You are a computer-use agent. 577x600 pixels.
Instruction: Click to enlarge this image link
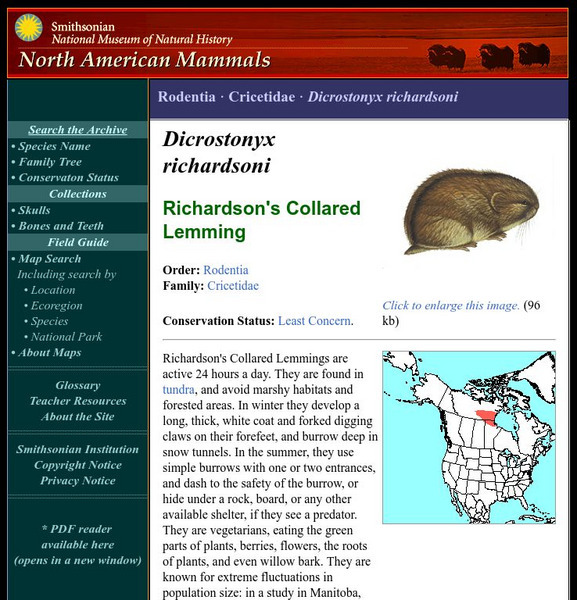point(451,305)
